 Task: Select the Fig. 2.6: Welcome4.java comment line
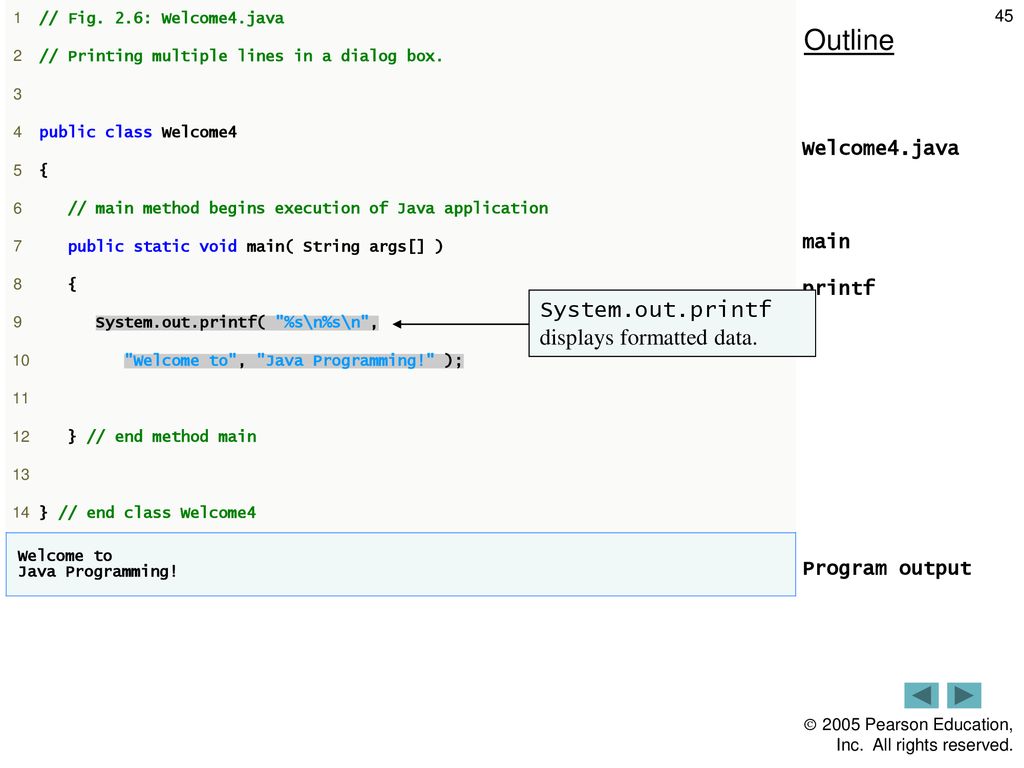pyautogui.click(x=161, y=18)
